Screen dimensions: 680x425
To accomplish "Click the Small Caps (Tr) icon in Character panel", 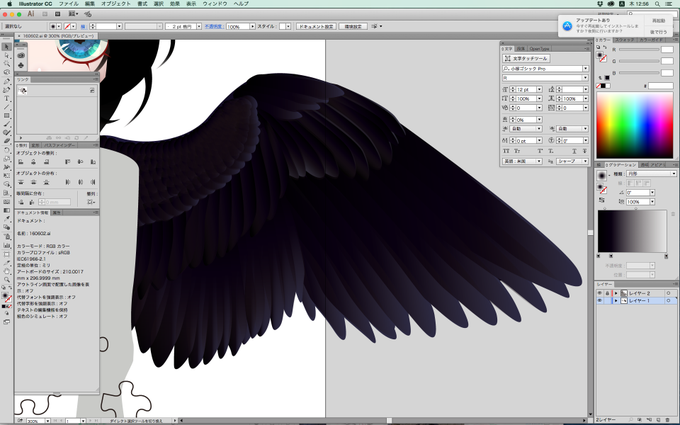I will 517,151.
